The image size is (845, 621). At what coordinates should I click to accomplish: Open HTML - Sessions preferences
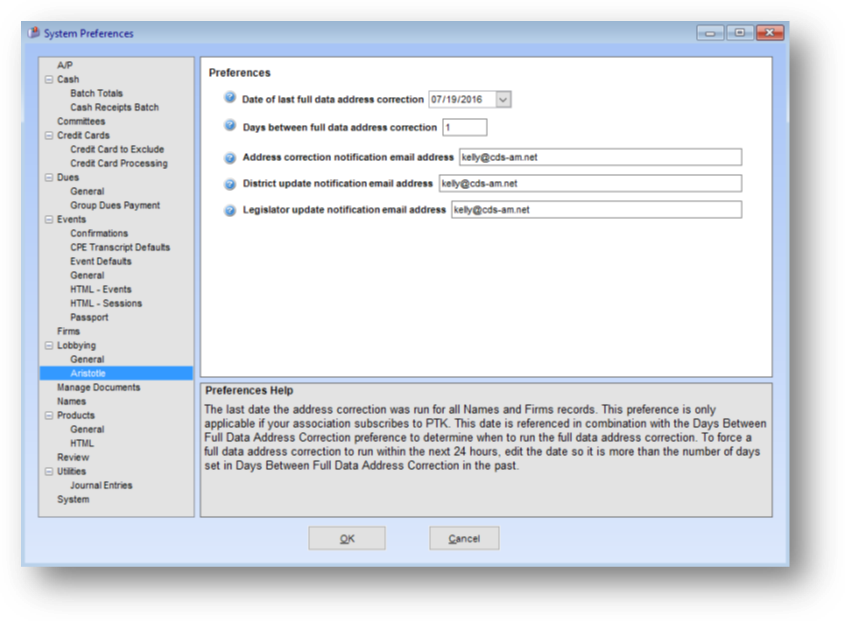[x=106, y=303]
